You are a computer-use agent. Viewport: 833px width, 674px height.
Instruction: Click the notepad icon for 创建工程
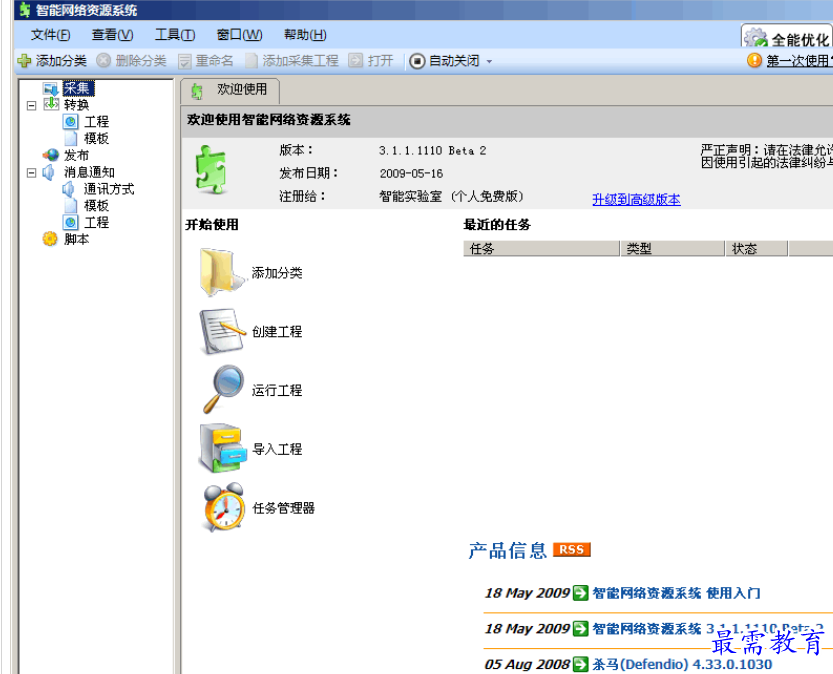point(221,331)
